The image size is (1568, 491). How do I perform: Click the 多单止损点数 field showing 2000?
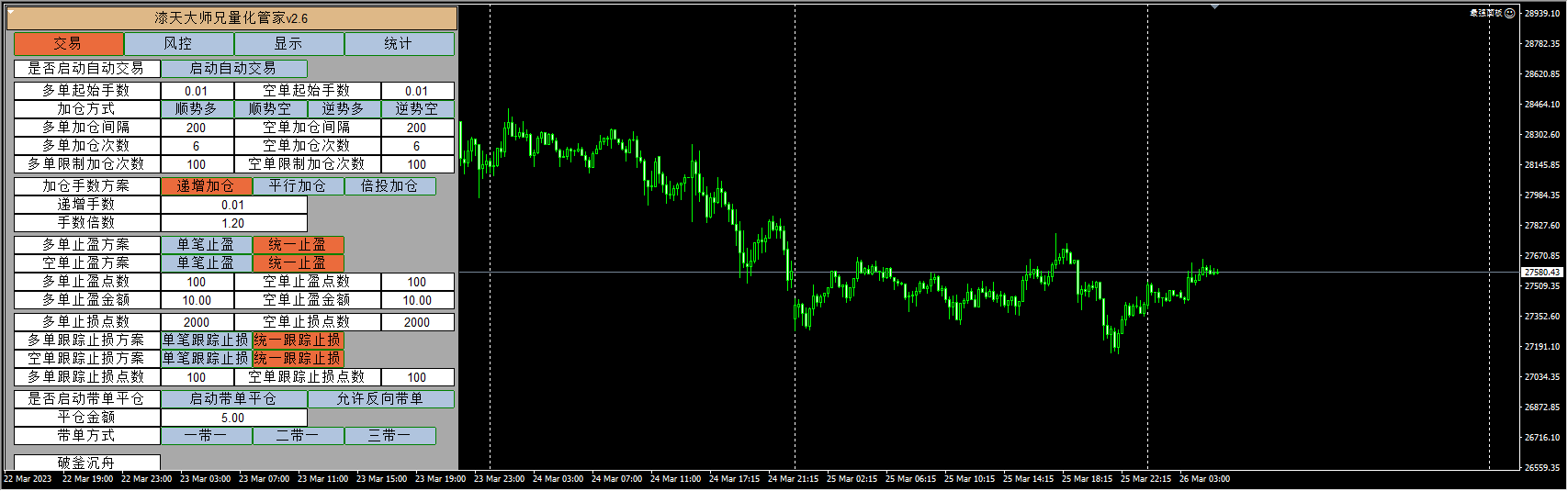[197, 322]
